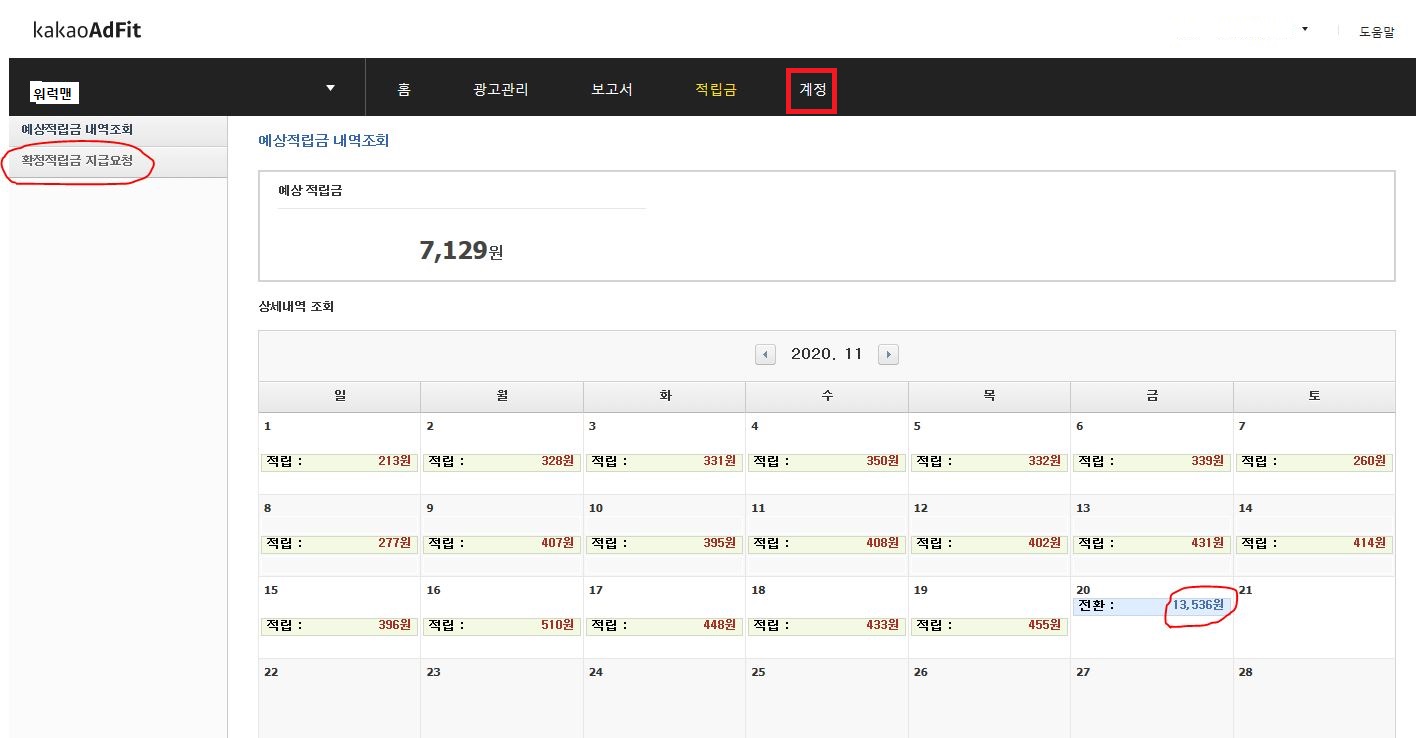Image resolution: width=1416 pixels, height=738 pixels.
Task: Click the 260원 entry on day 7
Action: click(x=1315, y=462)
